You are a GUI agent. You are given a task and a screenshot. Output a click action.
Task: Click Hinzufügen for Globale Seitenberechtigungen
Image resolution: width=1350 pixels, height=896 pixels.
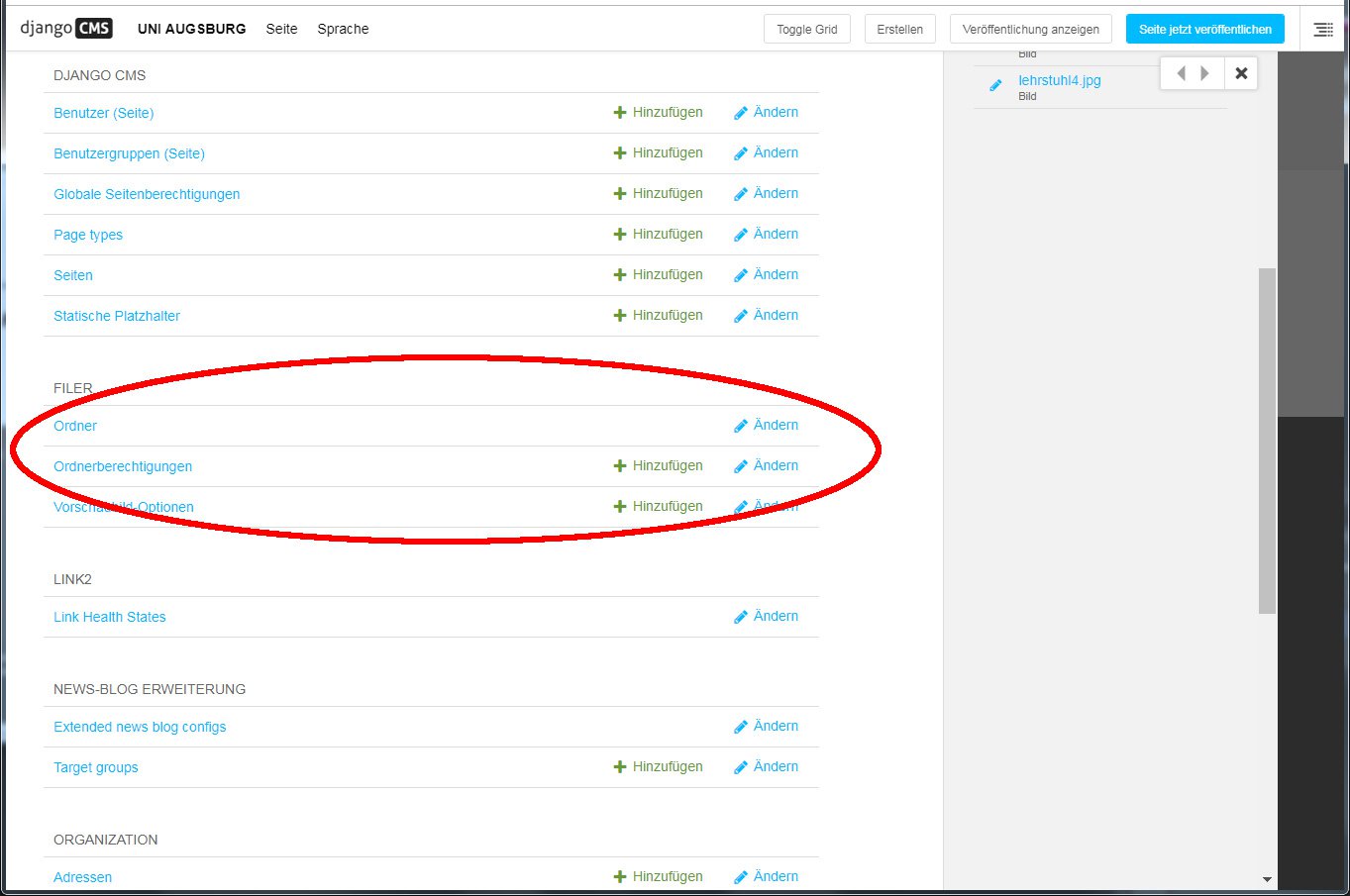659,193
